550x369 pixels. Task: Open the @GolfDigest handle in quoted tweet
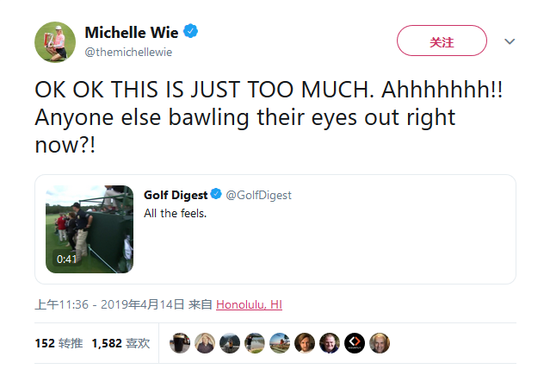(259, 195)
